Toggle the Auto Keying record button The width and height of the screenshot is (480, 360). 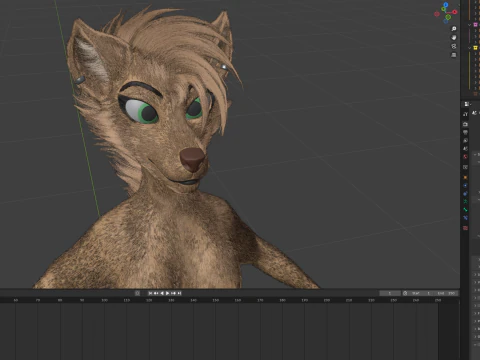click(x=137, y=293)
